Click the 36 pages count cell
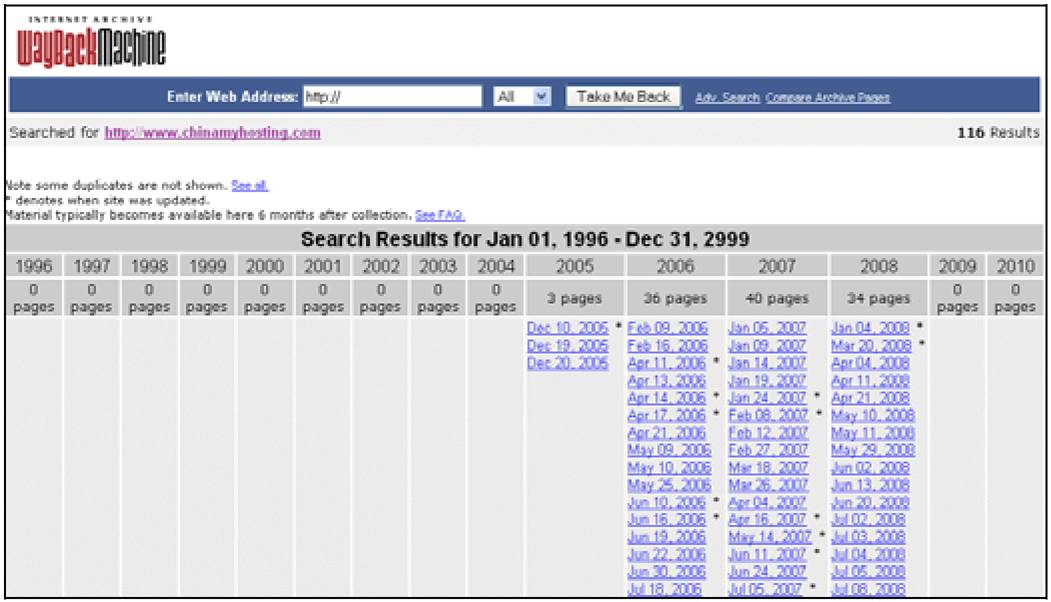Viewport: 1051px width, 602px height. click(x=676, y=298)
